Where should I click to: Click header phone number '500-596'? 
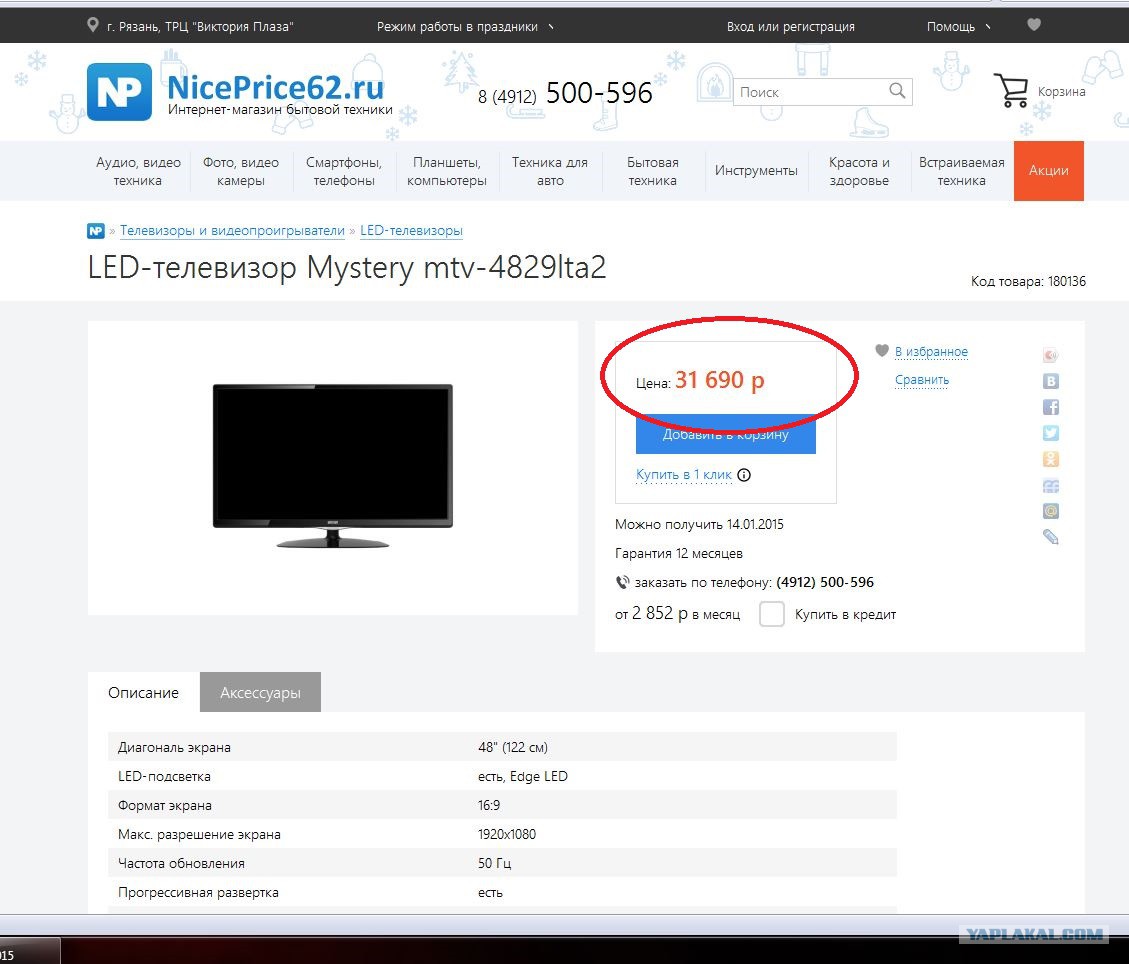599,93
